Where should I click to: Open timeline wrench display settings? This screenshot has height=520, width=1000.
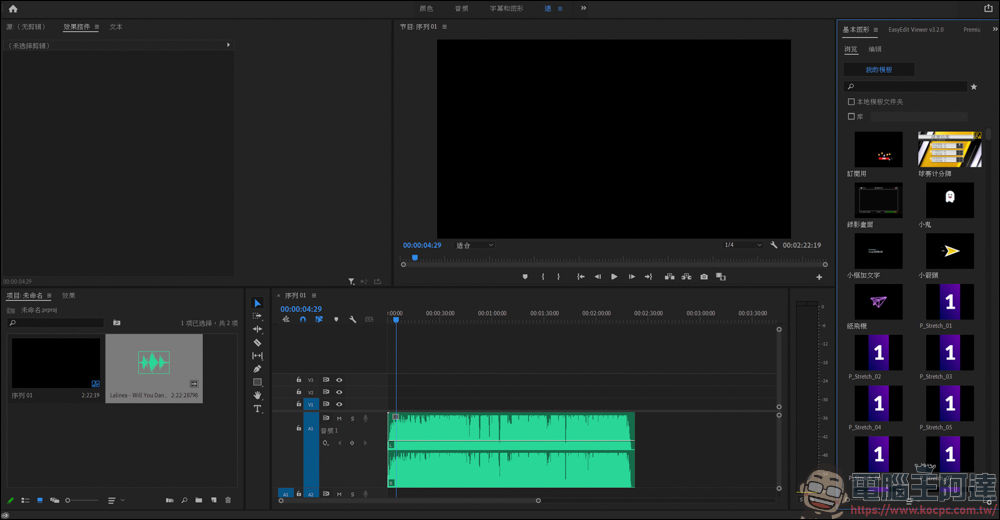click(352, 320)
